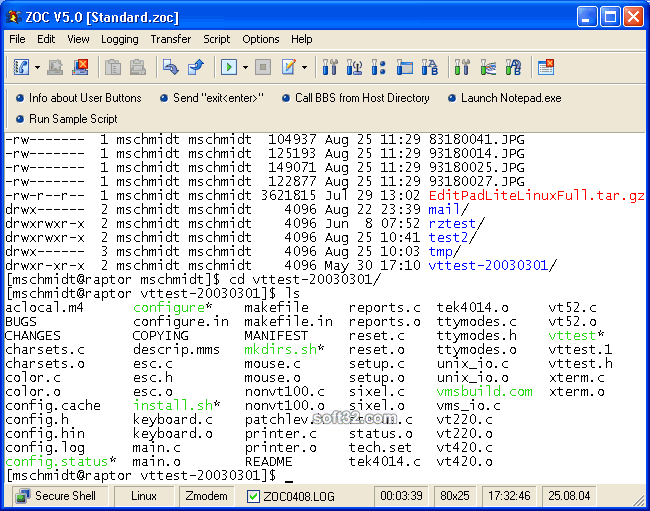Click the upload file toolbar icon
The width and height of the screenshot is (650, 511).
196,67
